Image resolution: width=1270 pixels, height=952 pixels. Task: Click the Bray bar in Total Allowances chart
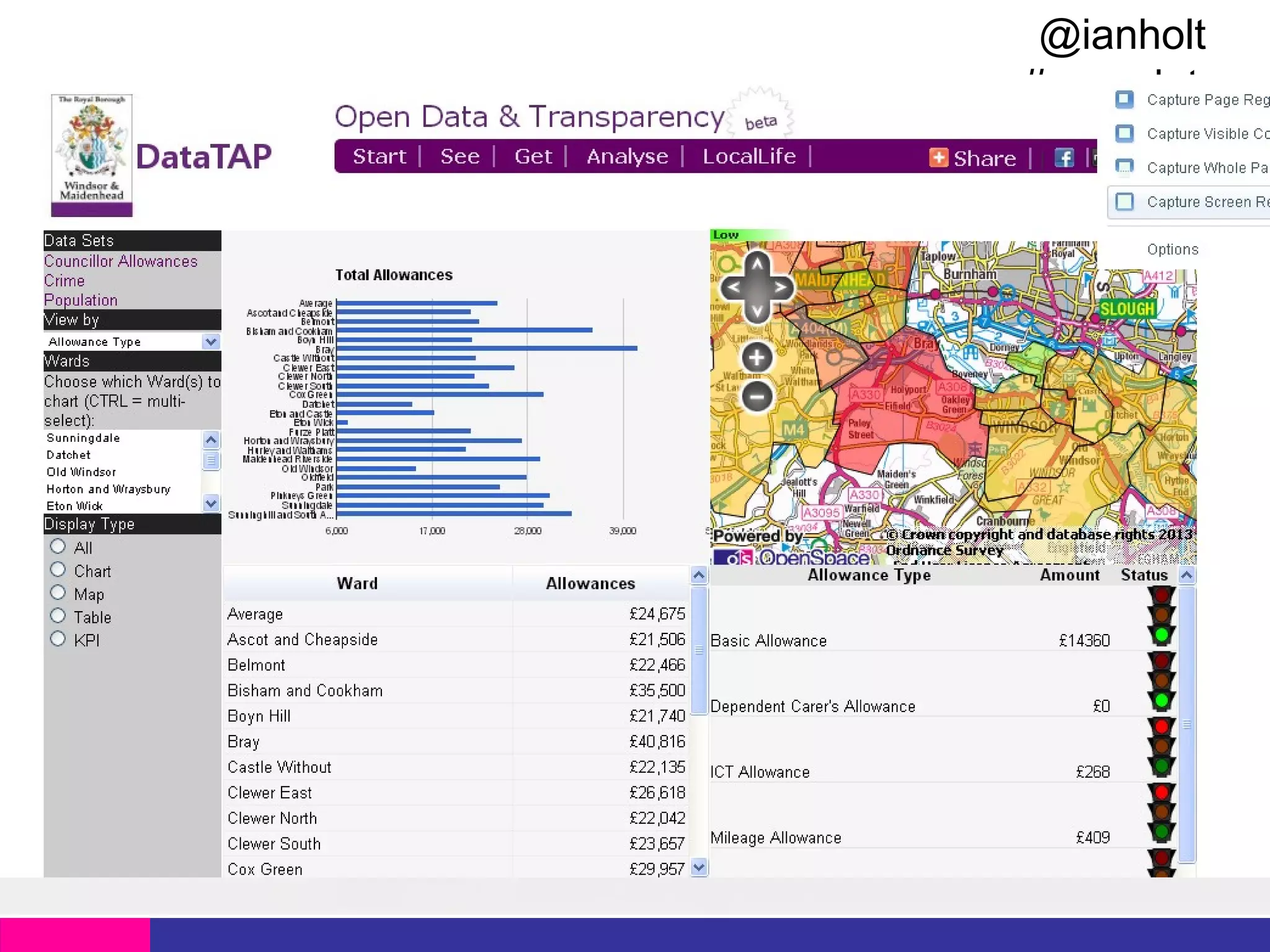[487, 348]
